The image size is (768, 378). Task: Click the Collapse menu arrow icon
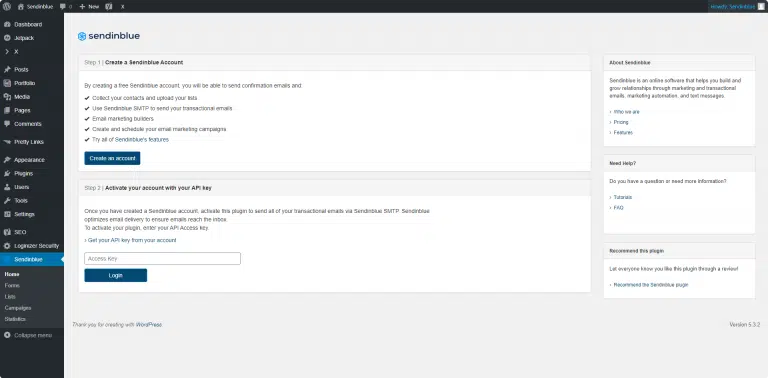[x=7, y=335]
